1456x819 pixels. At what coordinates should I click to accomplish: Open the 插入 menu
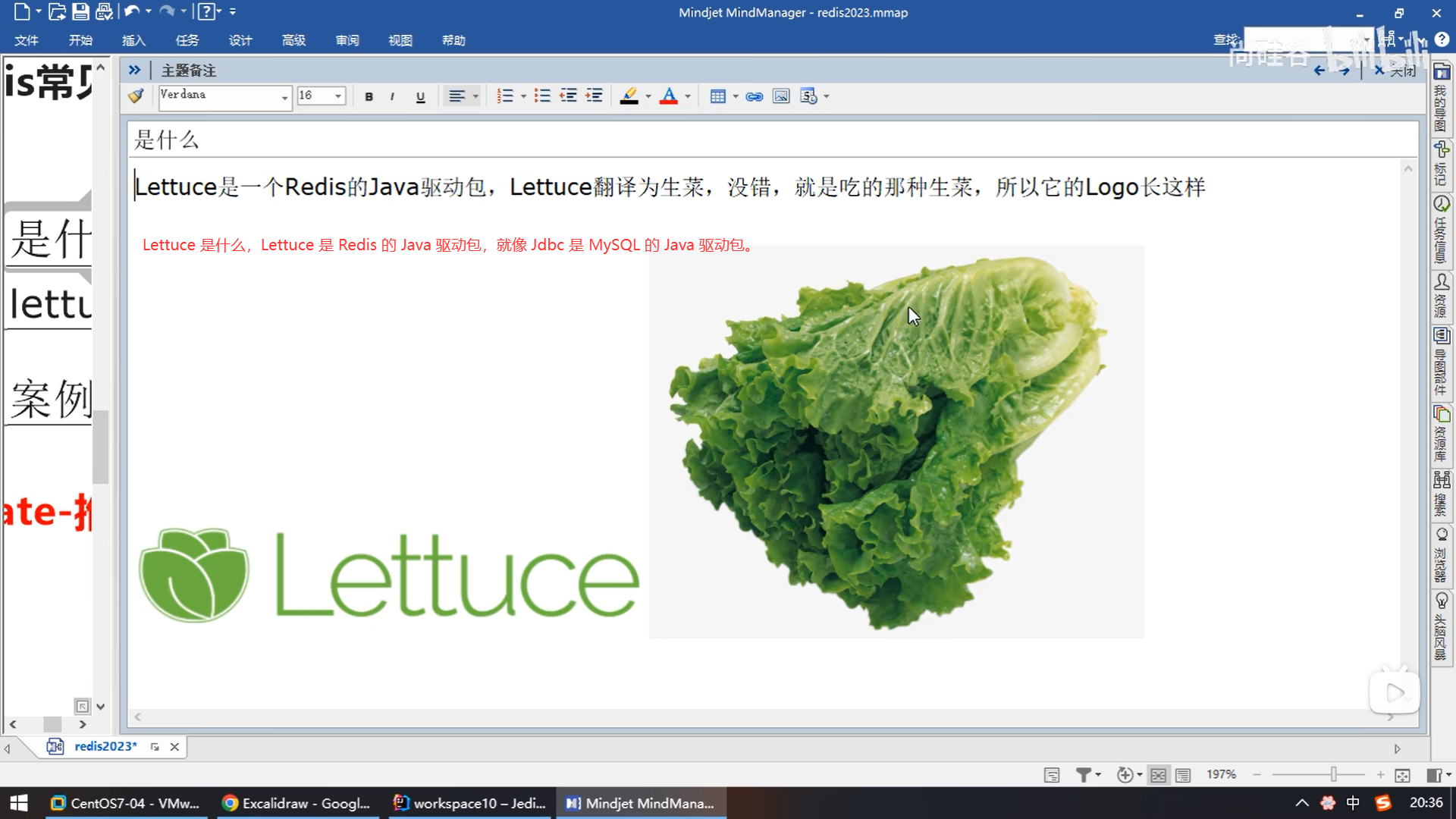[x=133, y=40]
